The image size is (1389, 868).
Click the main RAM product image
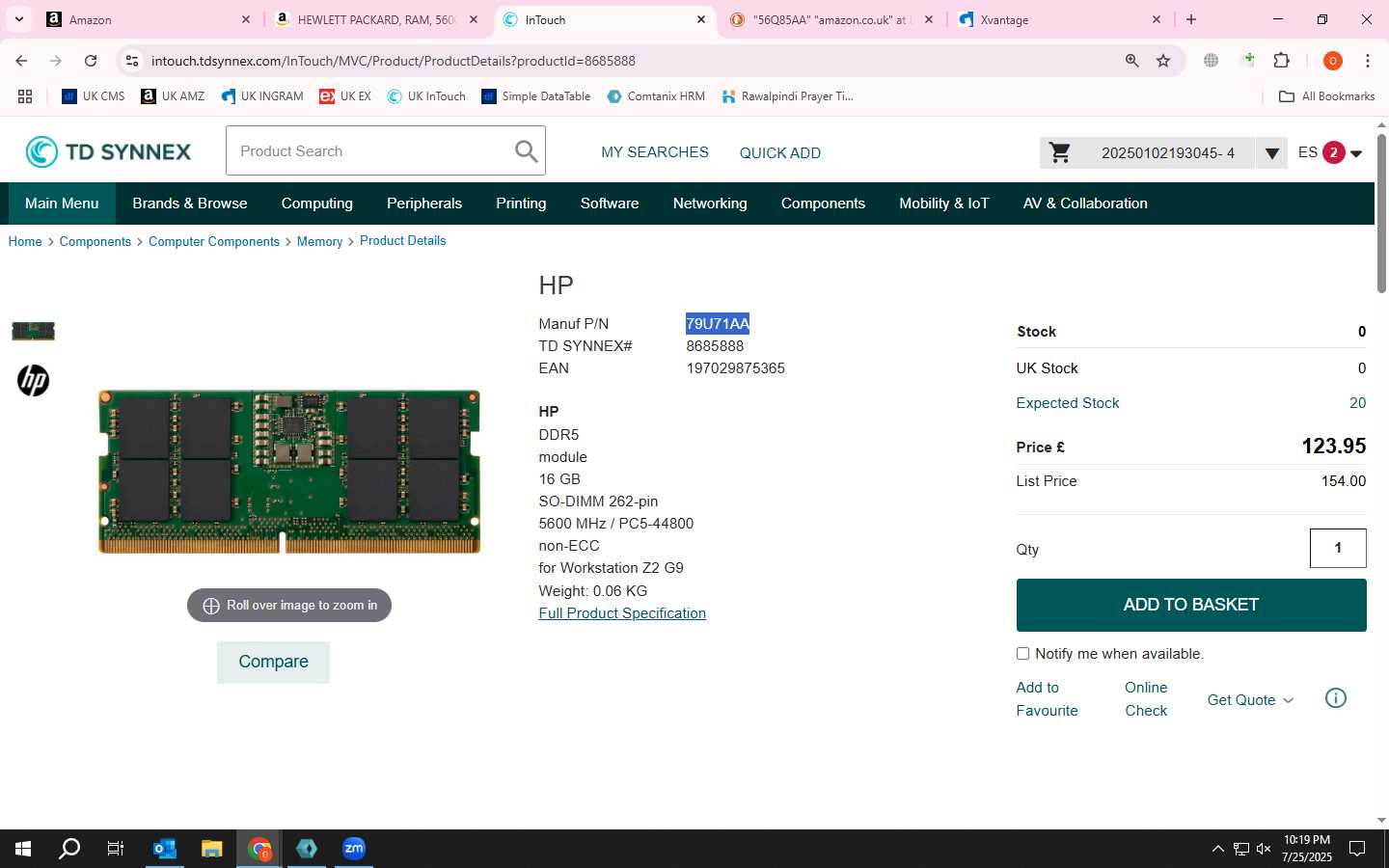pyautogui.click(x=289, y=472)
